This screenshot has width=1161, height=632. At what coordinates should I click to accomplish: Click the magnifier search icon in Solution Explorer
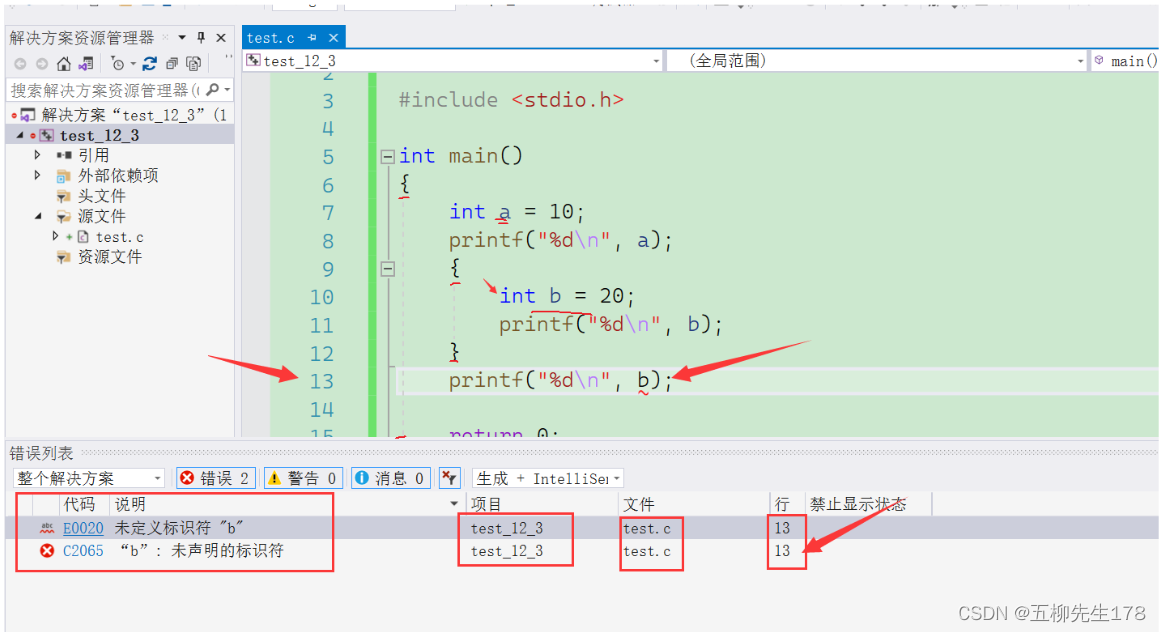pyautogui.click(x=213, y=90)
